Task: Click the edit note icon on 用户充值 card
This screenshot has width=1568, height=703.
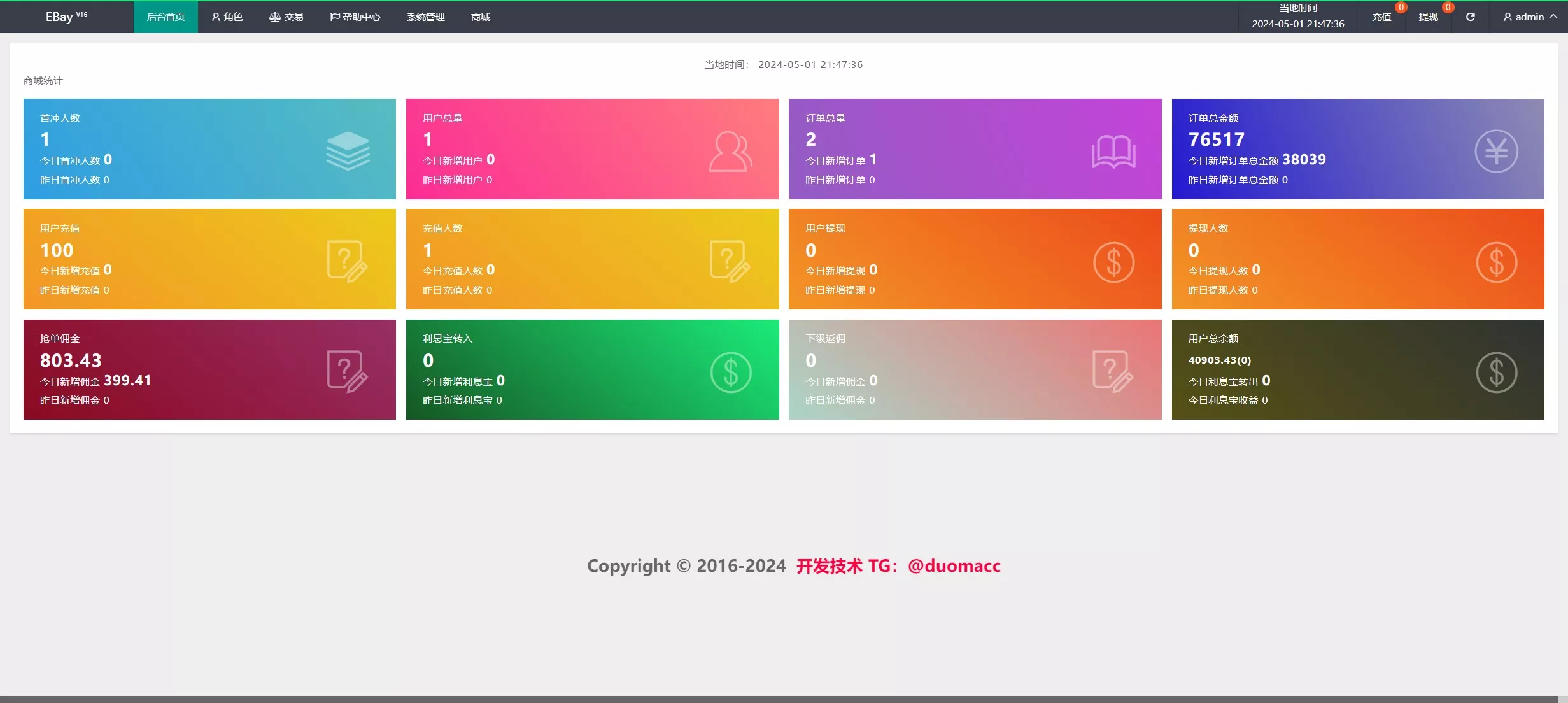Action: tap(347, 261)
